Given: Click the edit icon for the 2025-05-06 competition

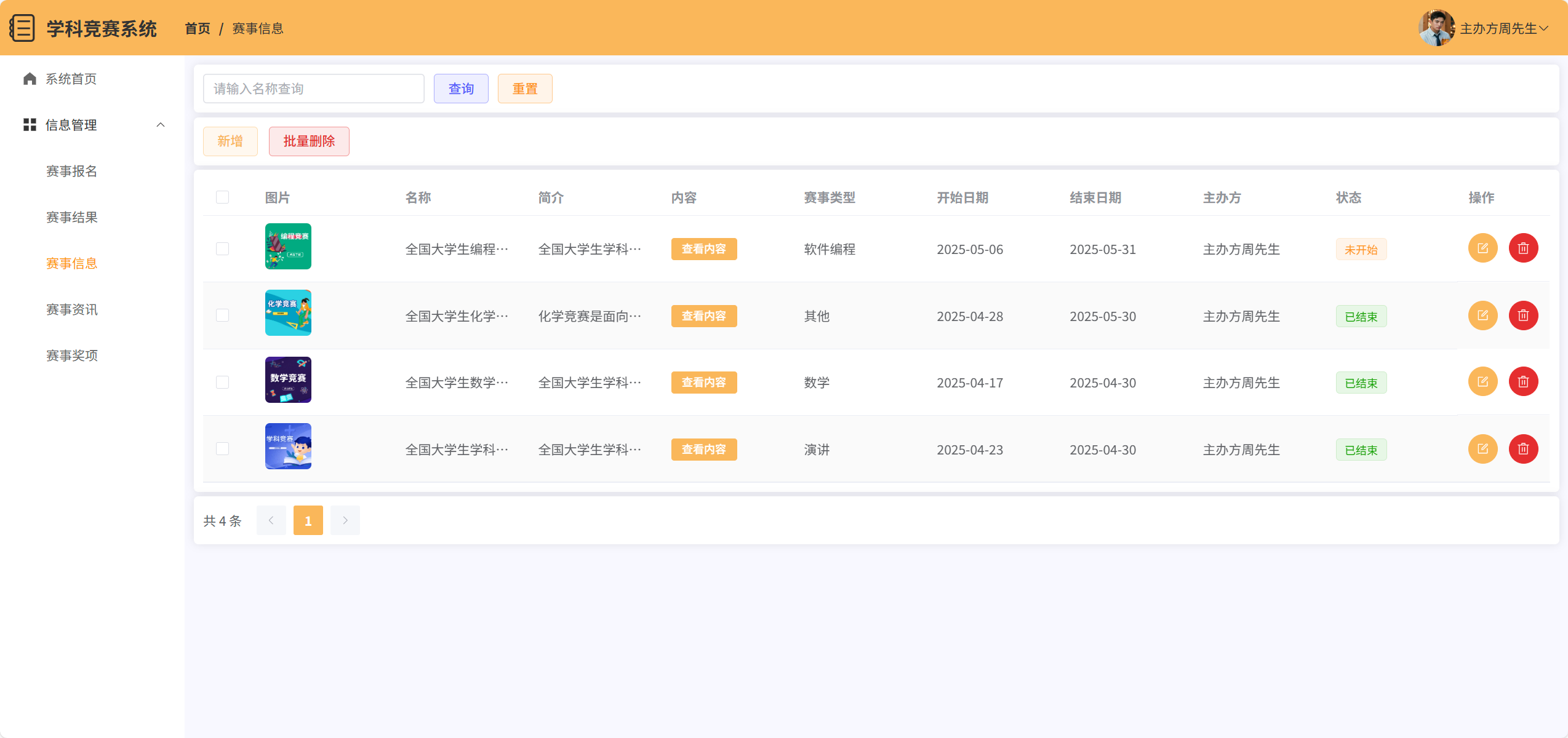Looking at the screenshot, I should click(1482, 248).
